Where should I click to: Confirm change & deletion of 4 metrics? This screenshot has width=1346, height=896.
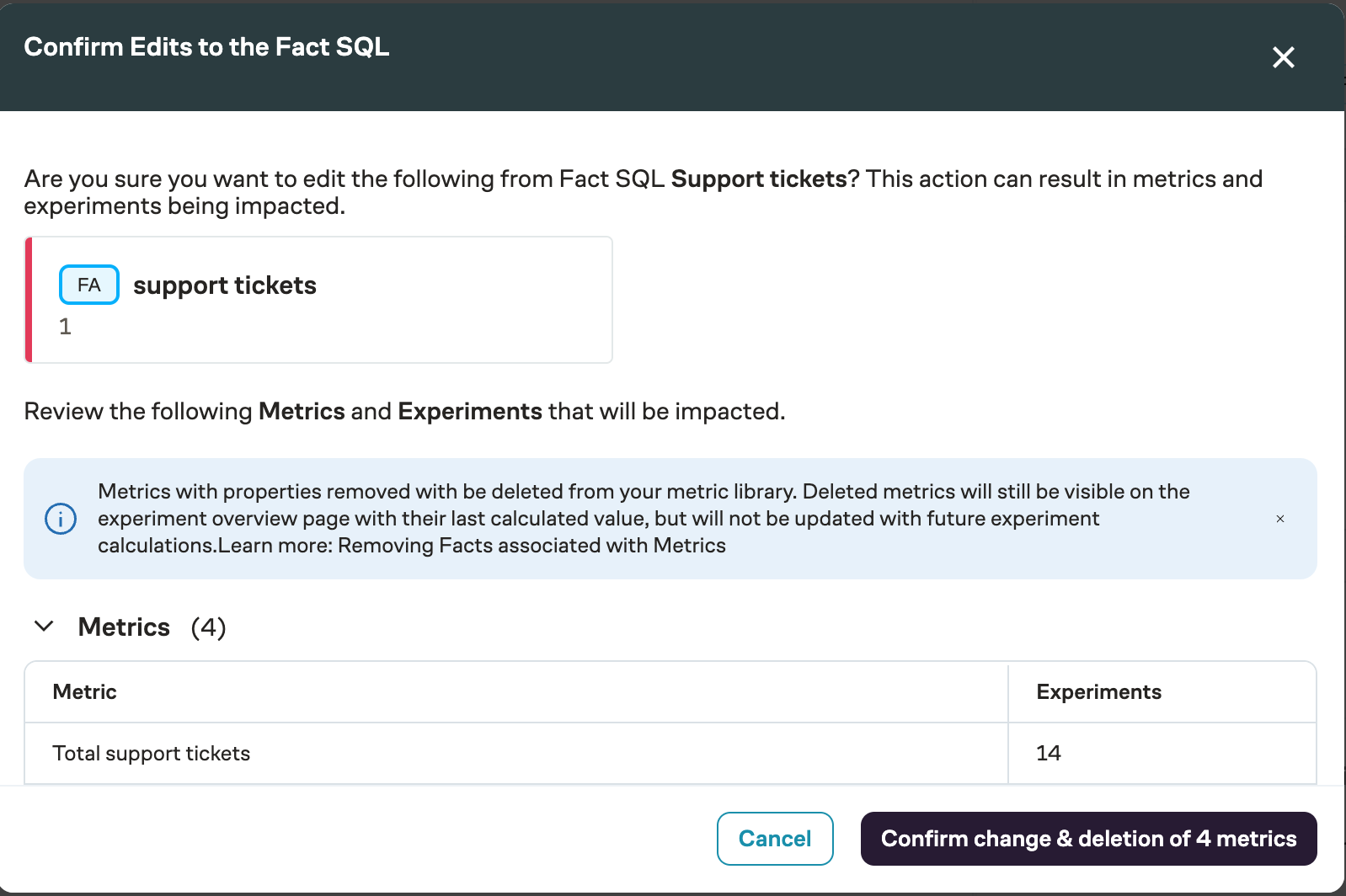coord(1088,839)
